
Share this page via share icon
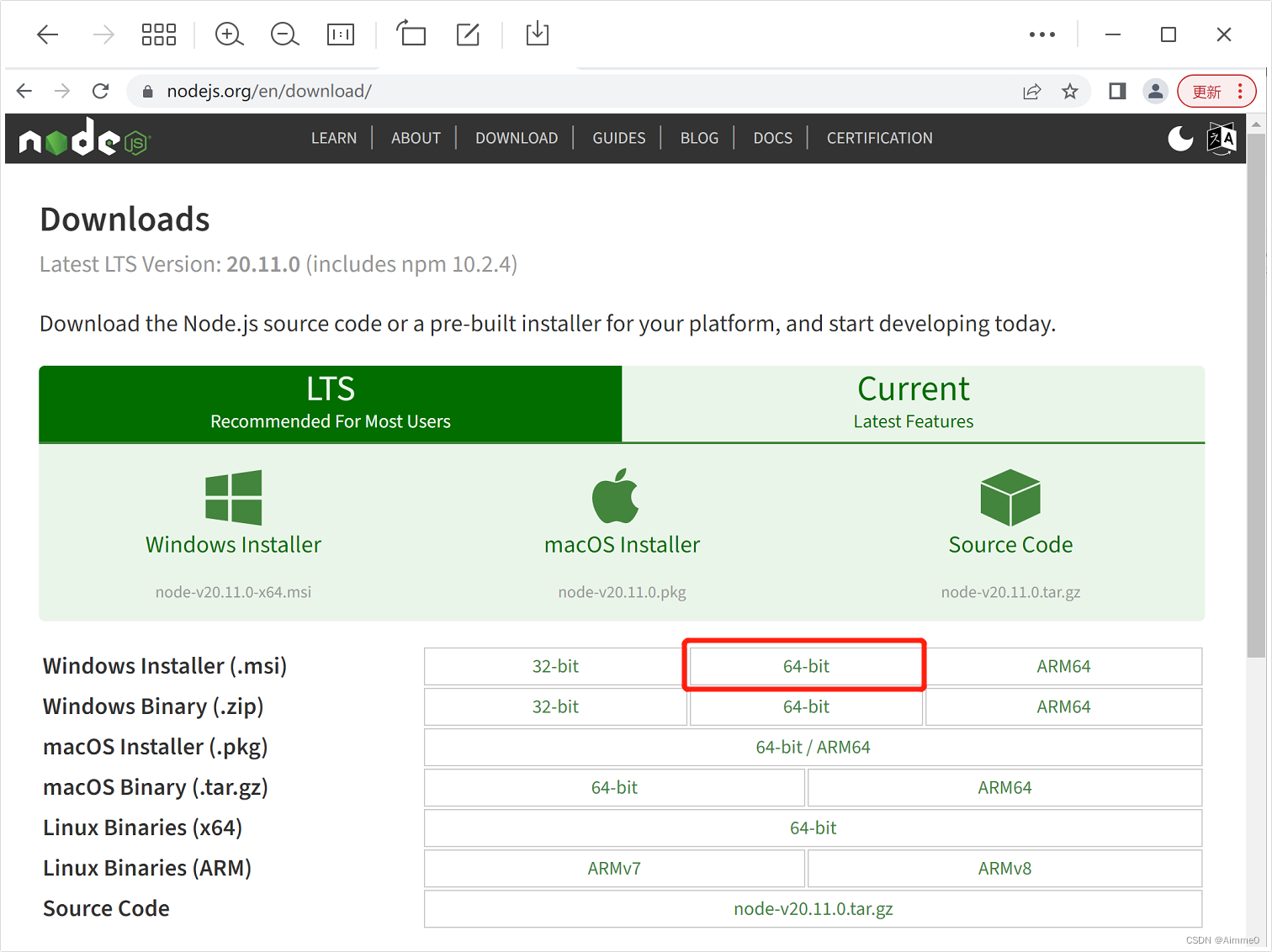click(x=1032, y=91)
